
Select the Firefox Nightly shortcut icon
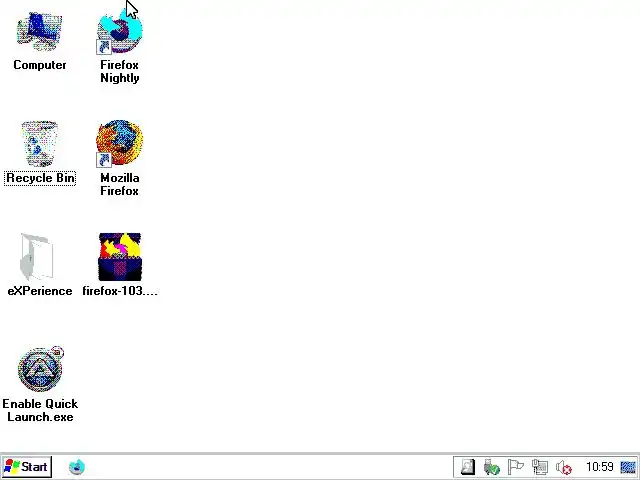120,32
